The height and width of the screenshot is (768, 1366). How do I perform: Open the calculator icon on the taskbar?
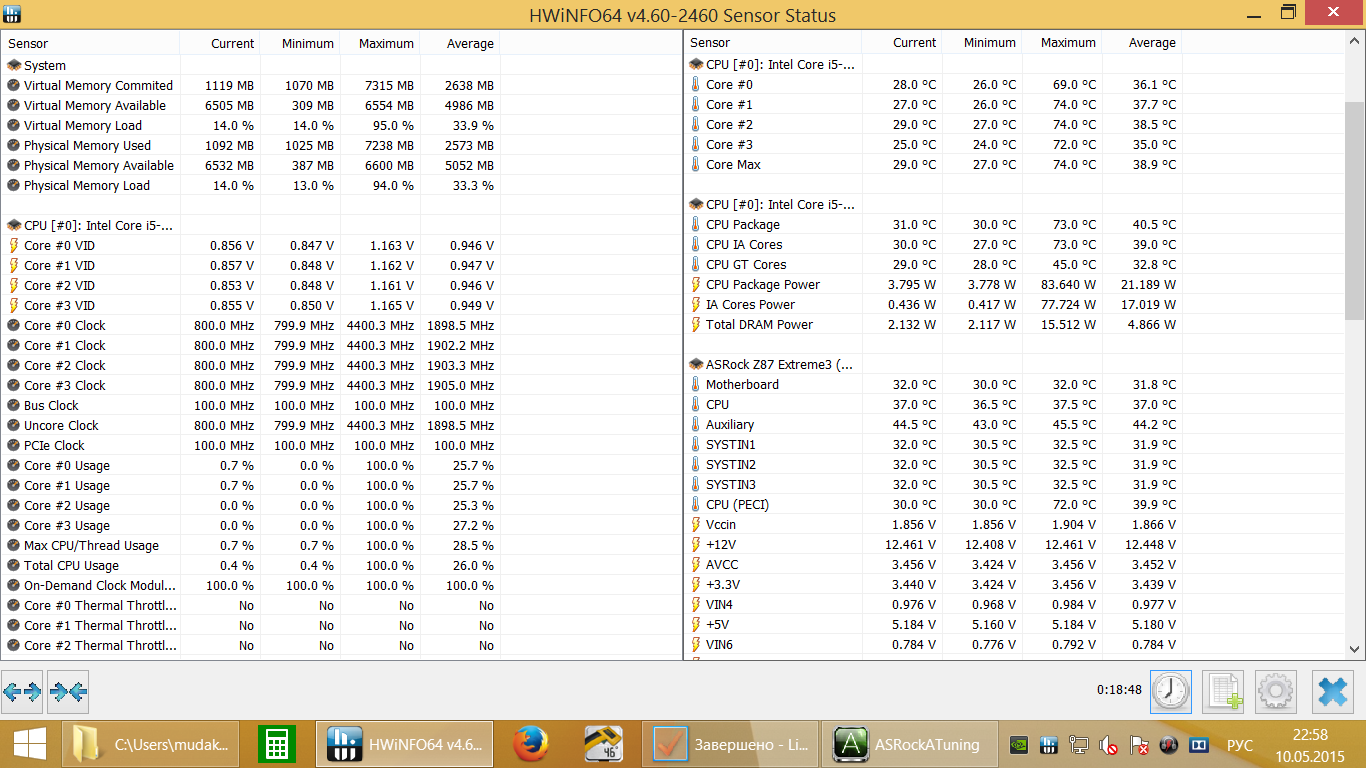277,744
